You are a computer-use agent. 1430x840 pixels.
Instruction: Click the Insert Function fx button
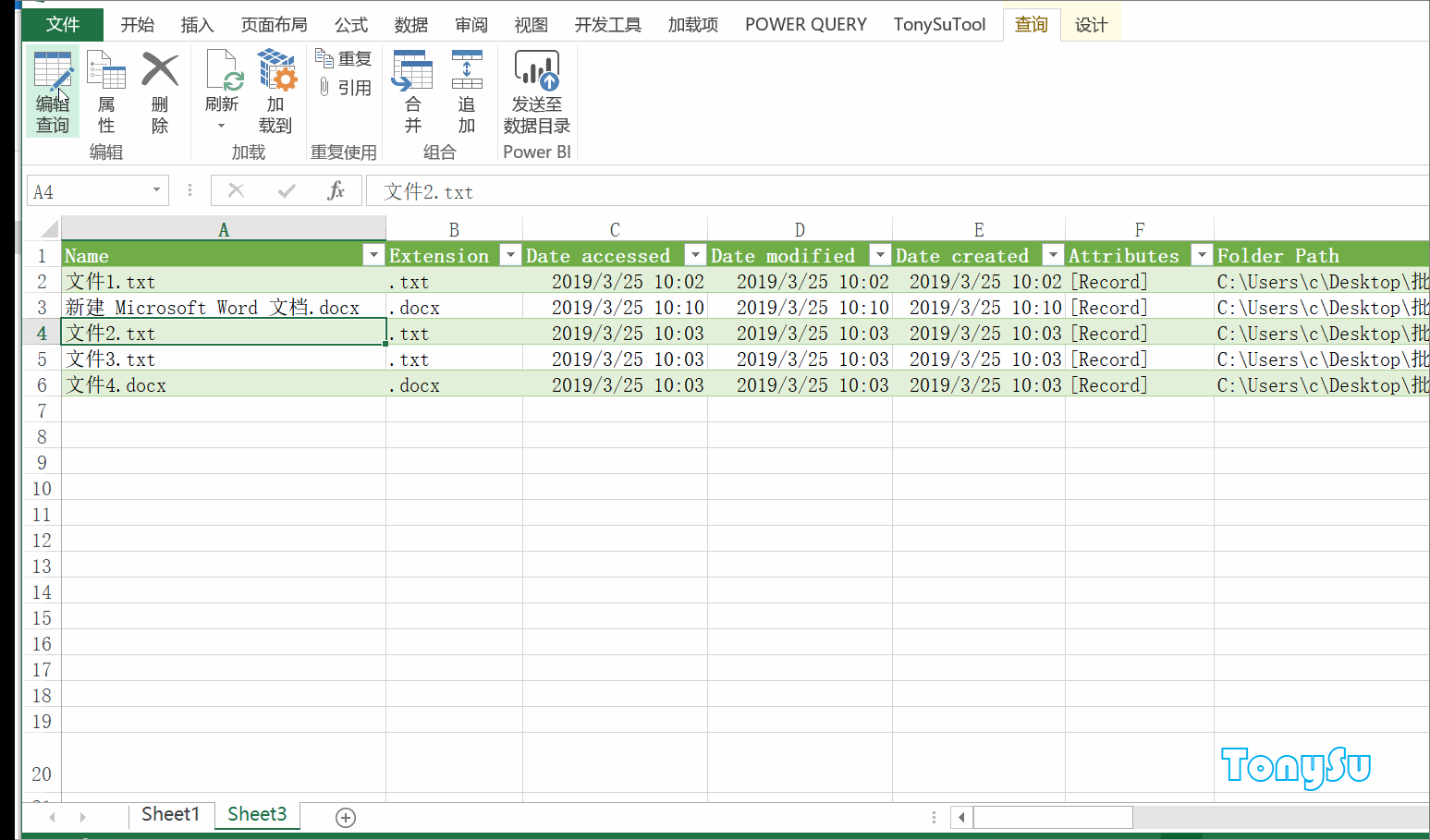(334, 190)
